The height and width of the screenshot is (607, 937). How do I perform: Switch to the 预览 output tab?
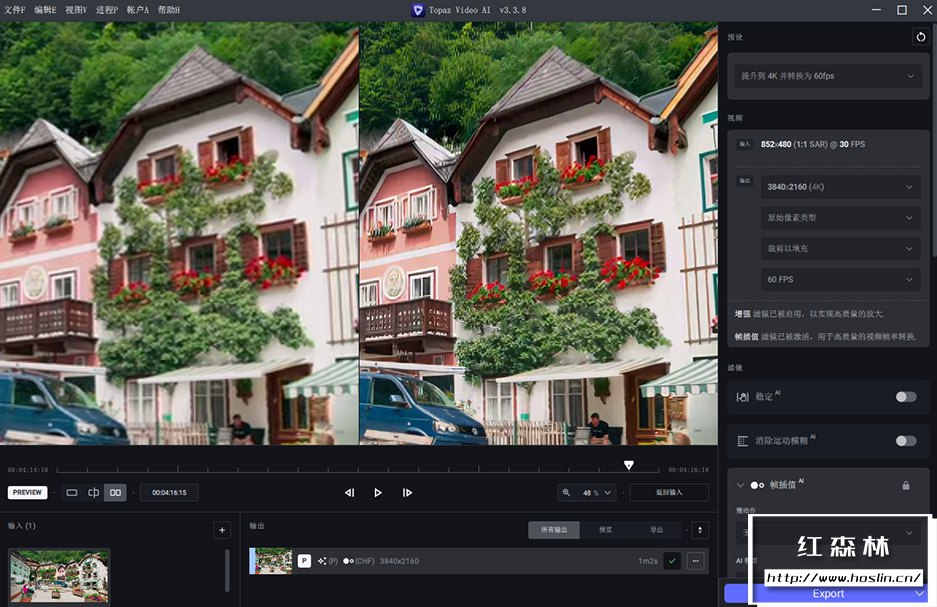click(x=605, y=530)
